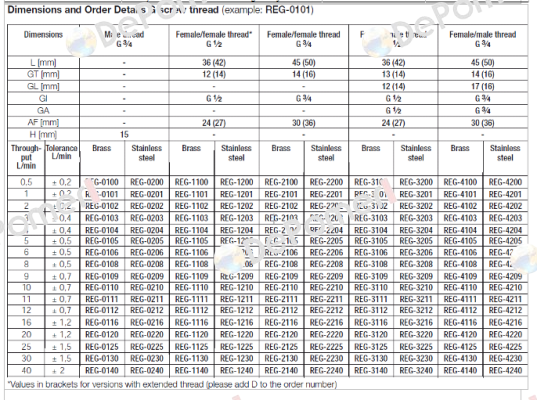This screenshot has height=400, width=537.
Task: Click the cell REG-1109
Action: point(191,276)
